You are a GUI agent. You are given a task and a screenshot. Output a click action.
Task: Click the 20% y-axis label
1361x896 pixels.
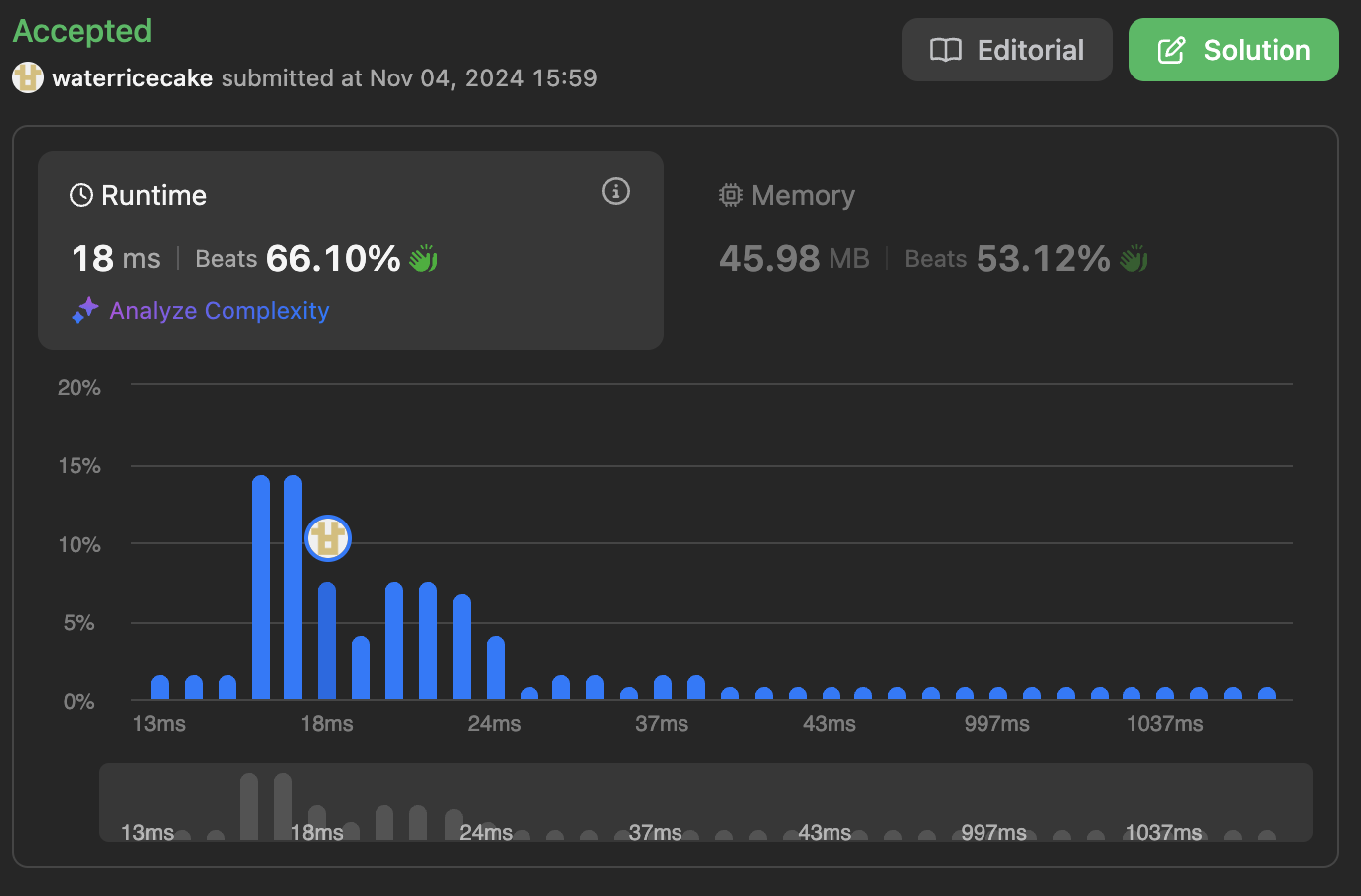(x=79, y=387)
